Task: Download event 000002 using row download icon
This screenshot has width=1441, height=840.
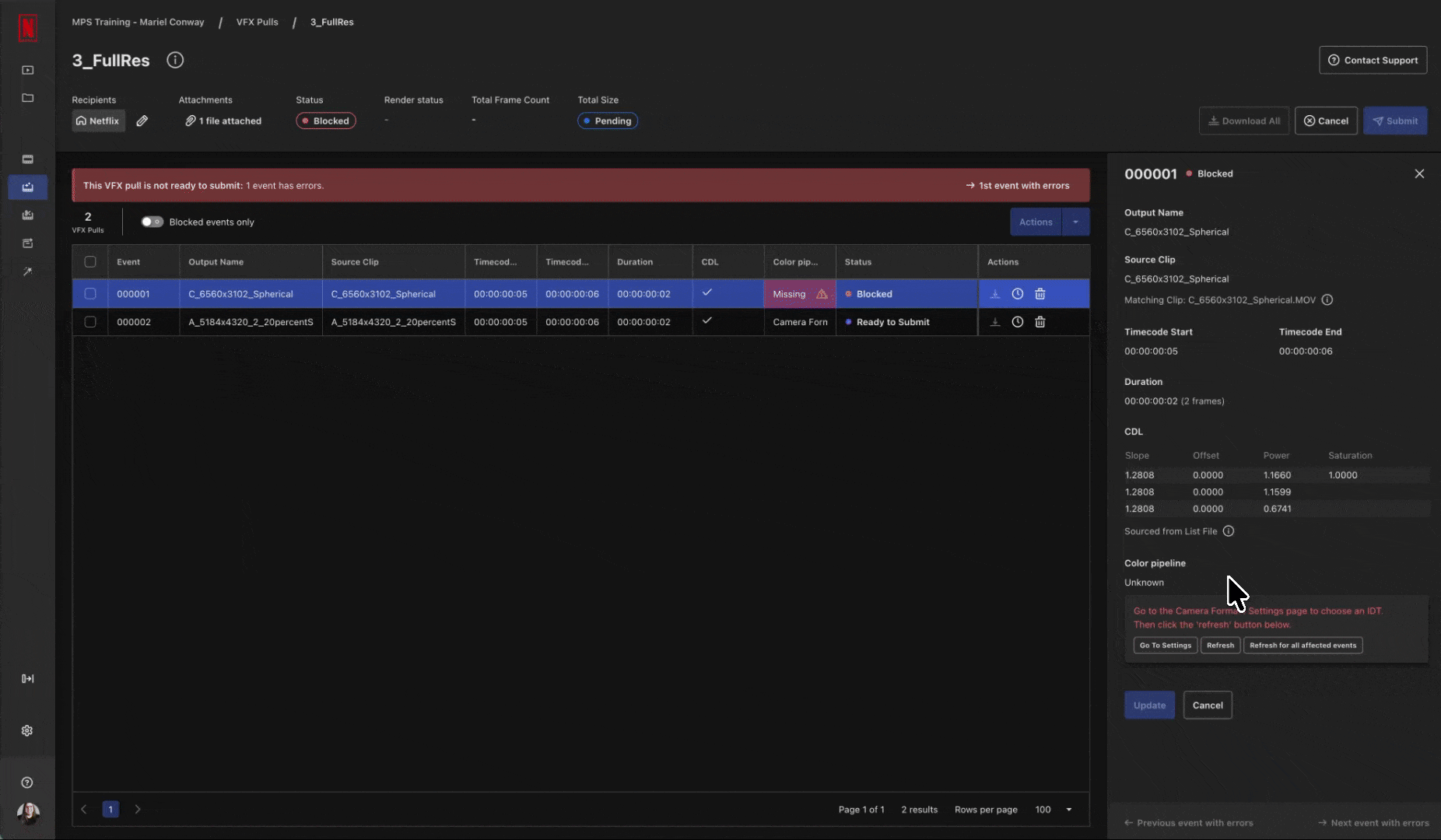Action: [994, 322]
